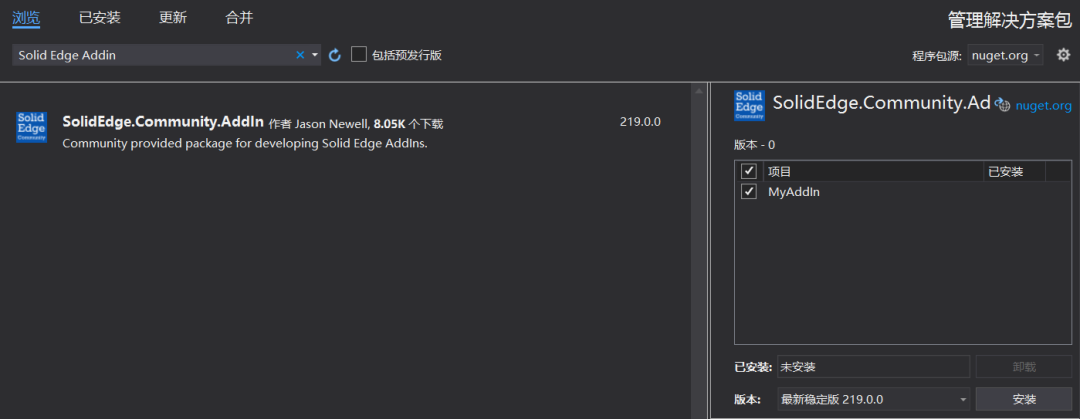Expand the search history dropdown arrow
The width and height of the screenshot is (1080, 419).
pyautogui.click(x=315, y=55)
